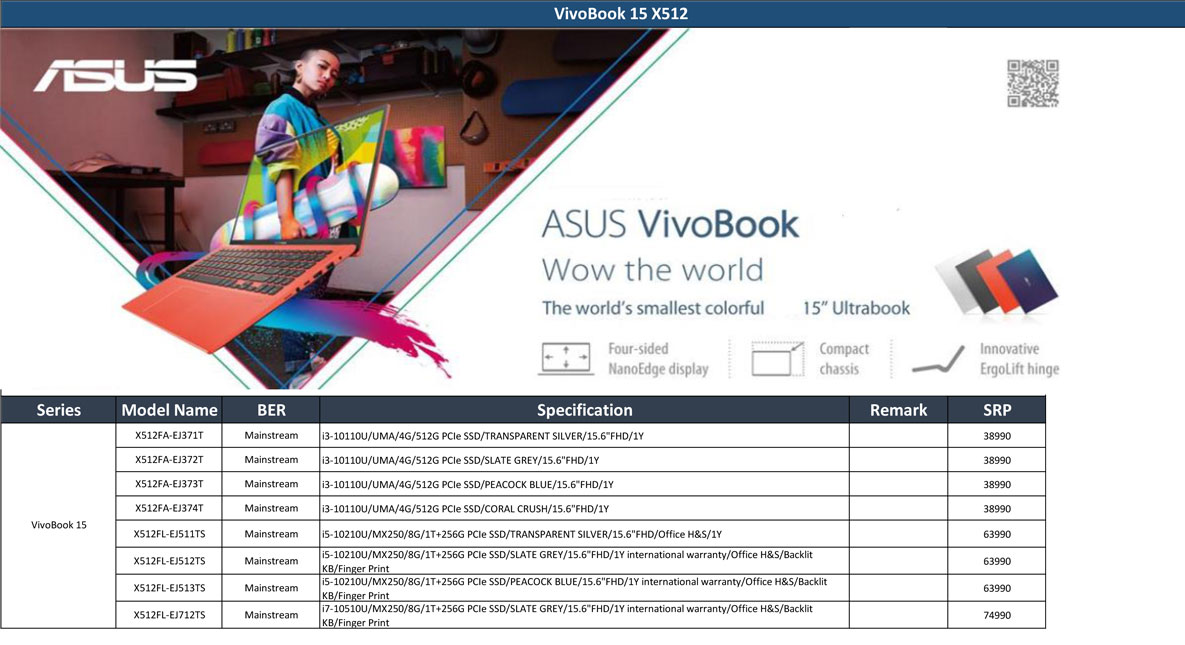Select model X512FA-EJ371T
The height and width of the screenshot is (645, 1185).
point(169,436)
